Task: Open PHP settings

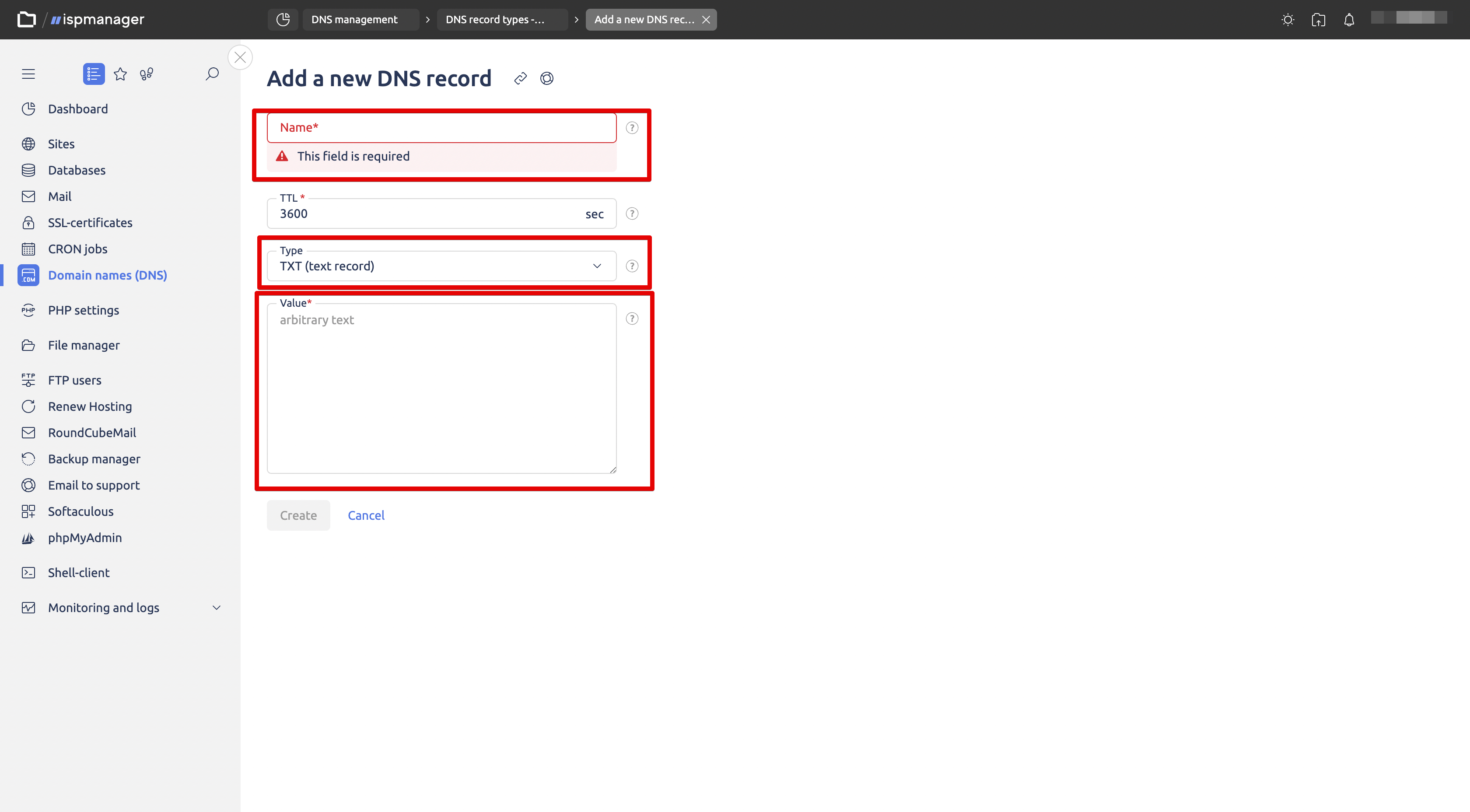Action: [83, 311]
